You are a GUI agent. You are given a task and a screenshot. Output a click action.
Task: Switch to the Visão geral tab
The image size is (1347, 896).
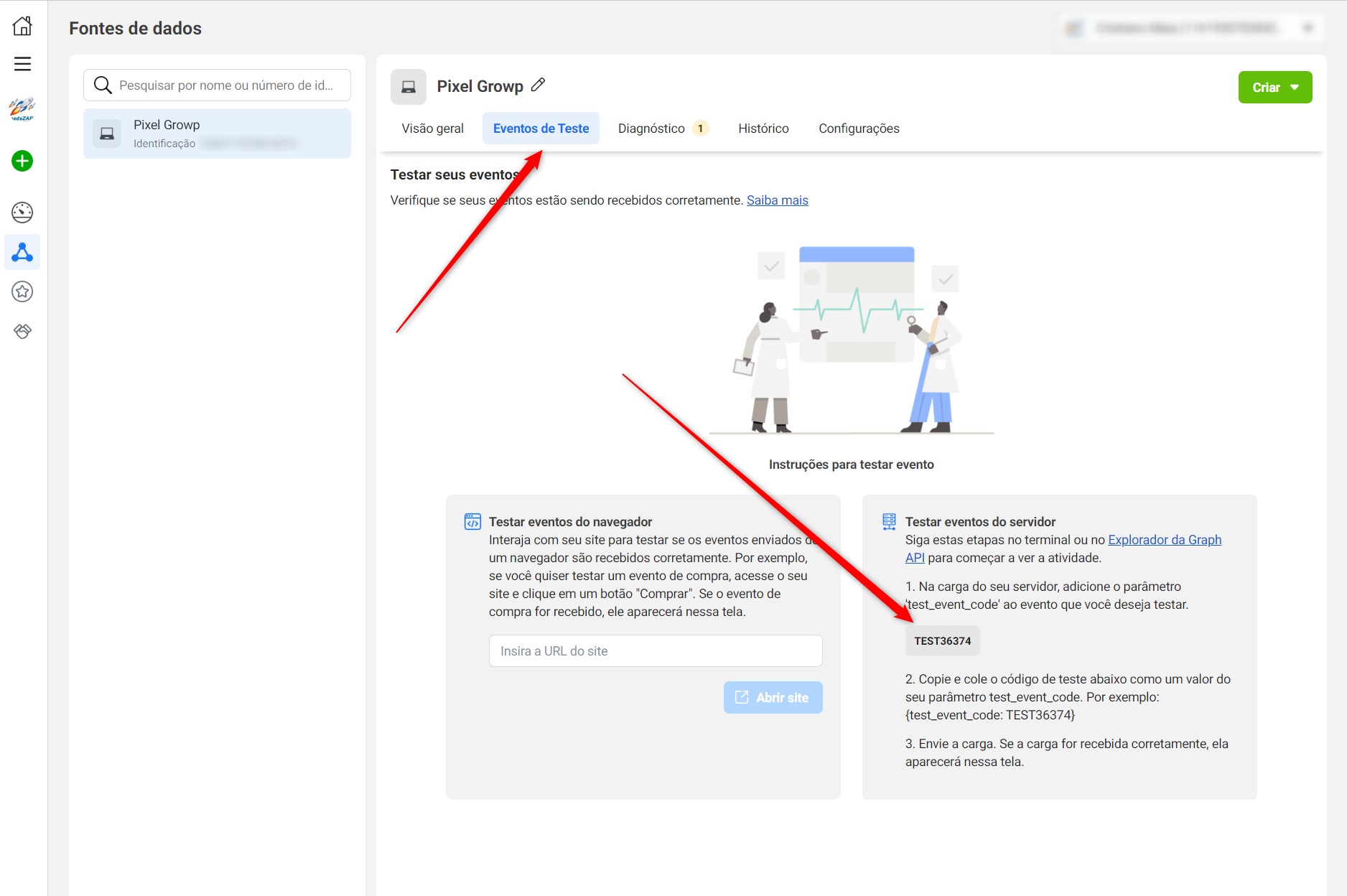432,129
